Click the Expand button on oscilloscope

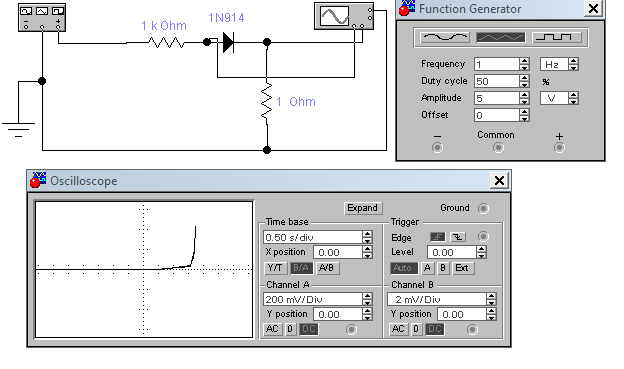pyautogui.click(x=363, y=208)
